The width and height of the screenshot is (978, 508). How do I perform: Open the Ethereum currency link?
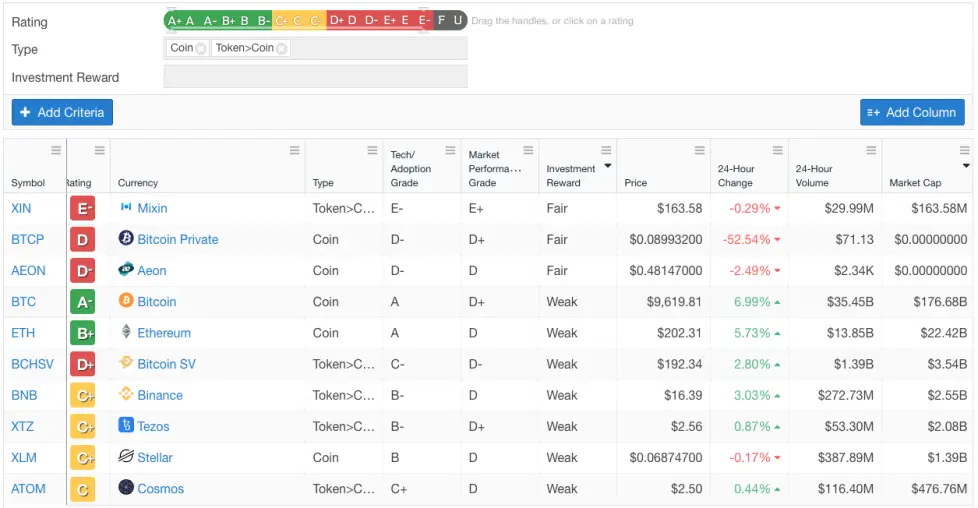[x=164, y=333]
